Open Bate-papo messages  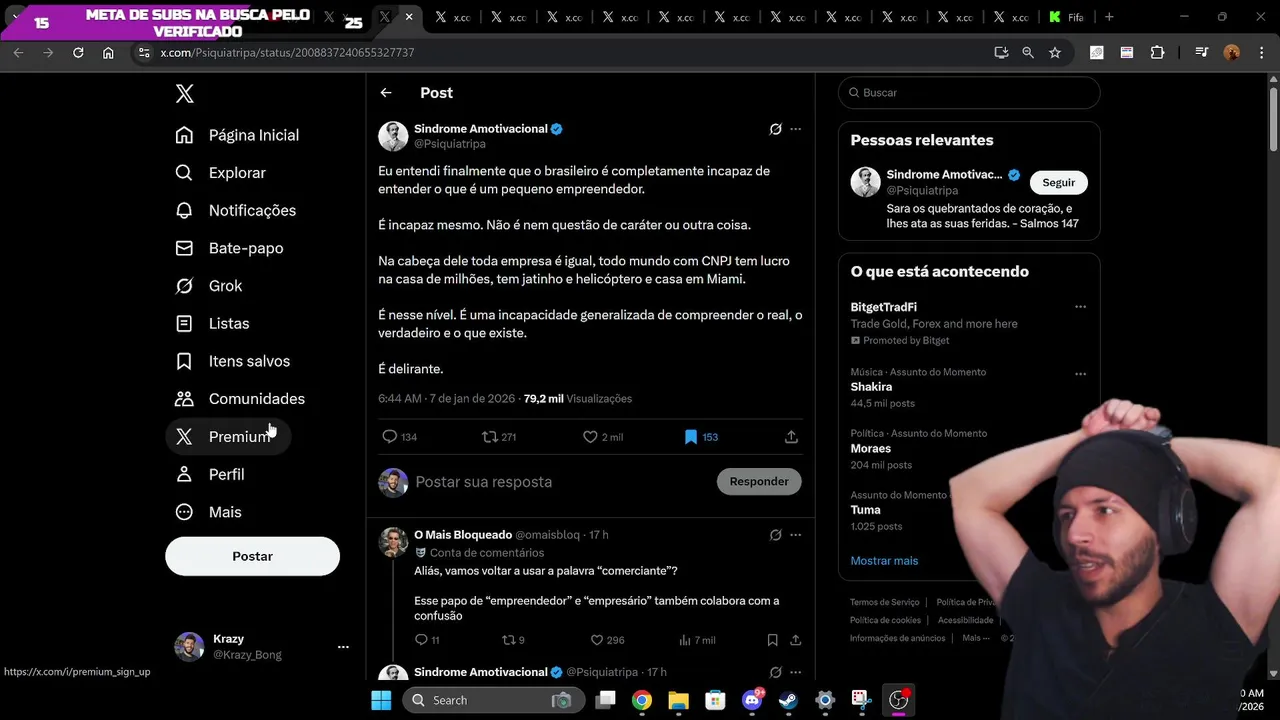[x=229, y=248]
